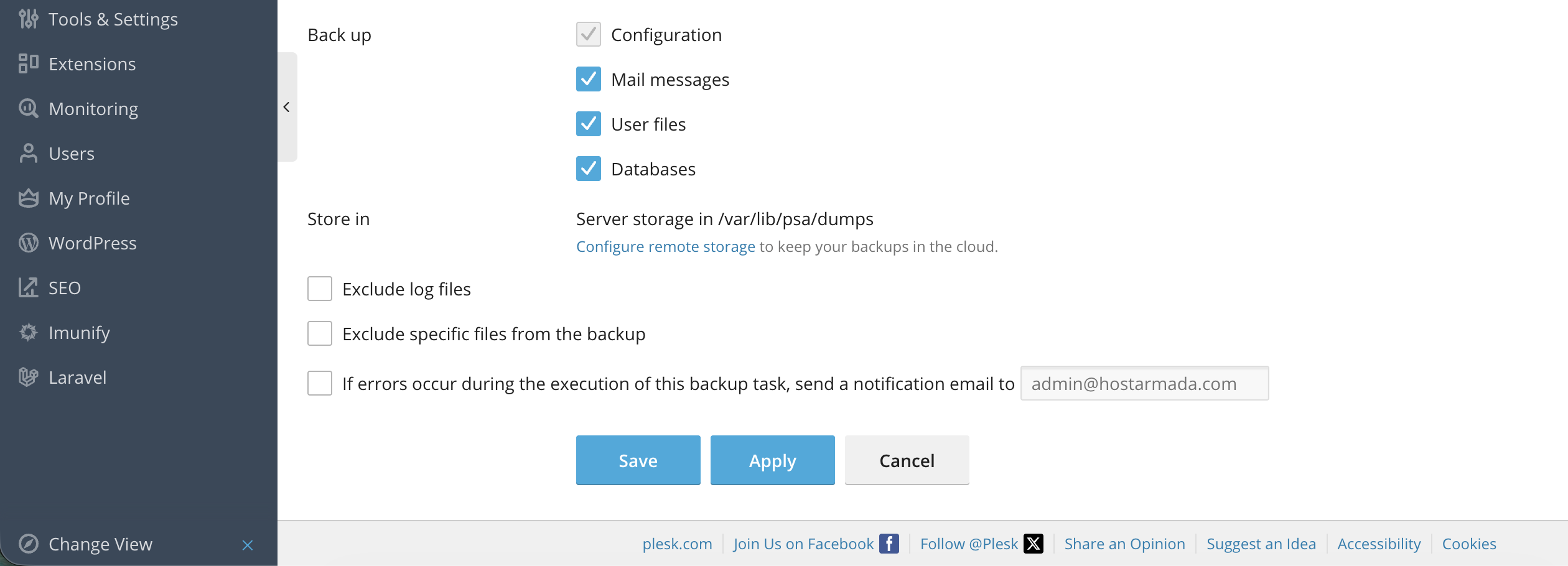Click the Save button
Image resolution: width=1568 pixels, height=566 pixels.
point(638,460)
